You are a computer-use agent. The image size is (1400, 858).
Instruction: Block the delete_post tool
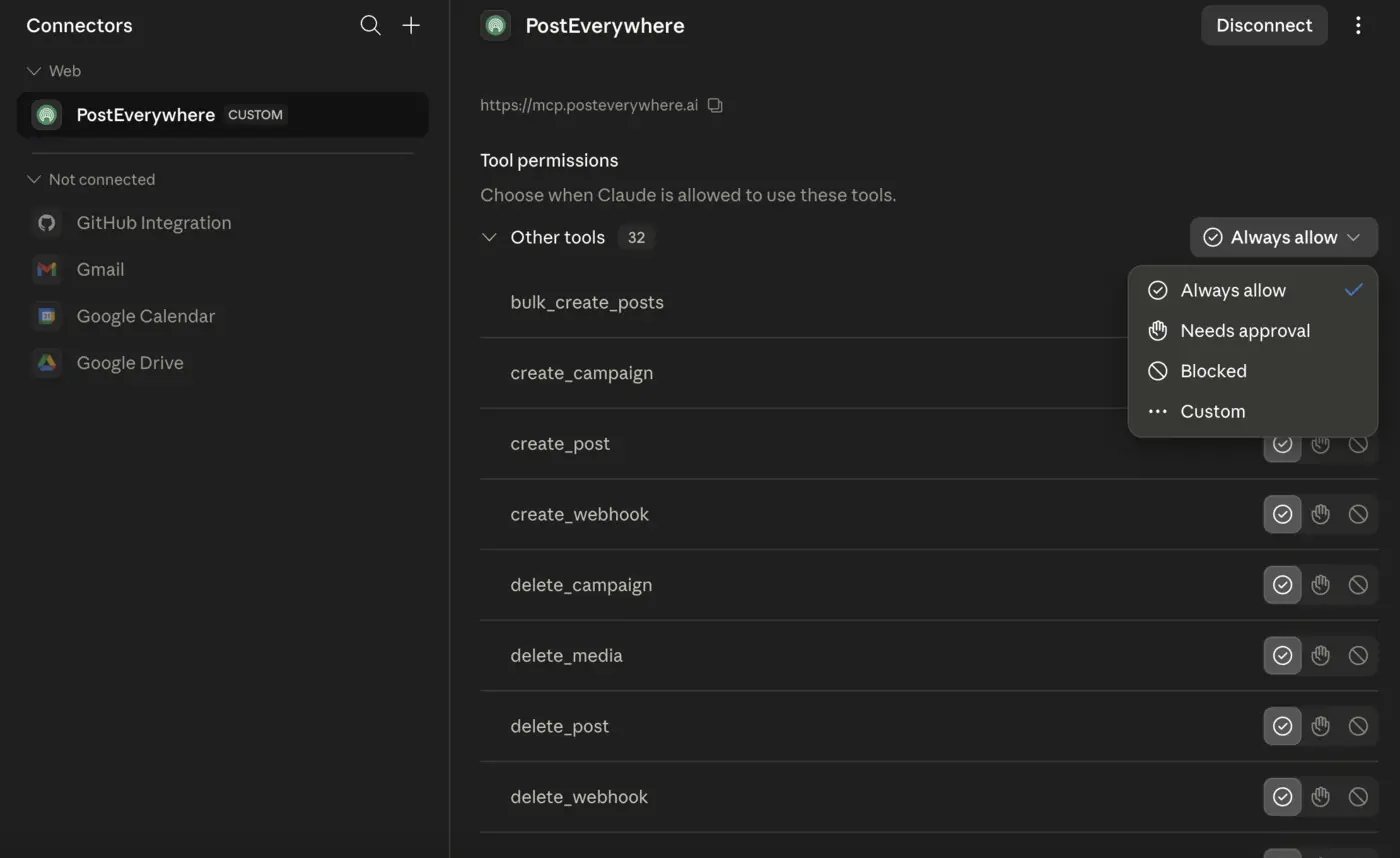1358,726
